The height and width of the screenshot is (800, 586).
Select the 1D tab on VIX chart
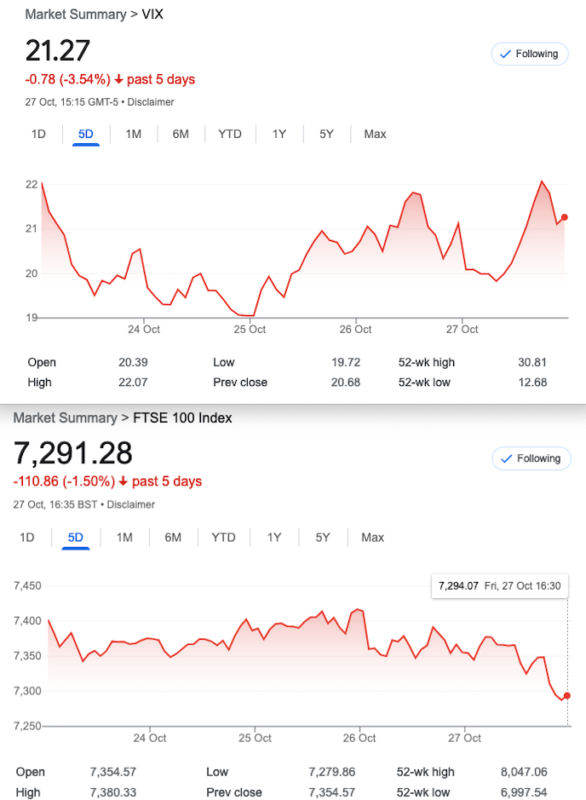click(x=38, y=134)
